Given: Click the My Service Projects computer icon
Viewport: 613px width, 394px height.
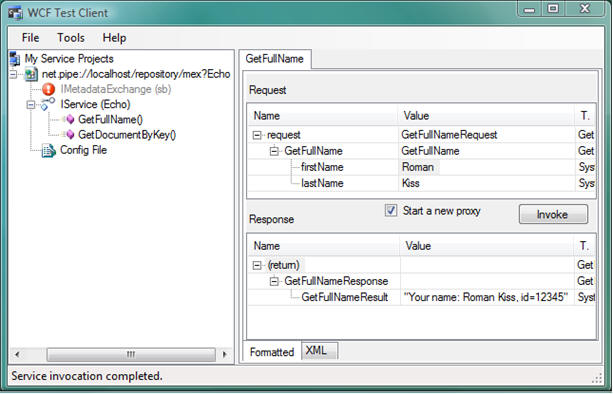Looking at the screenshot, I should click(15, 59).
